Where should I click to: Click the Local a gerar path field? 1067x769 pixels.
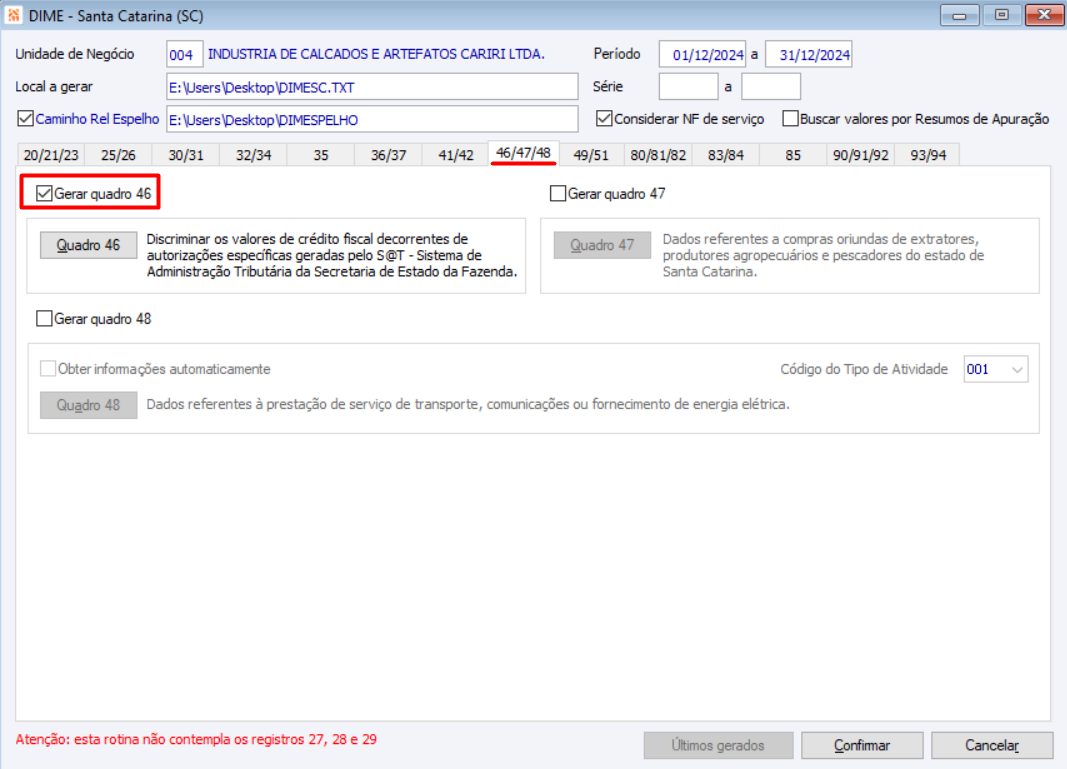pyautogui.click(x=372, y=87)
